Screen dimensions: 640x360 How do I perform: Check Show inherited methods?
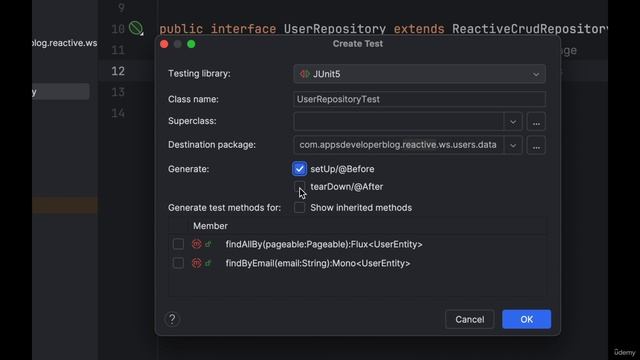pos(299,207)
